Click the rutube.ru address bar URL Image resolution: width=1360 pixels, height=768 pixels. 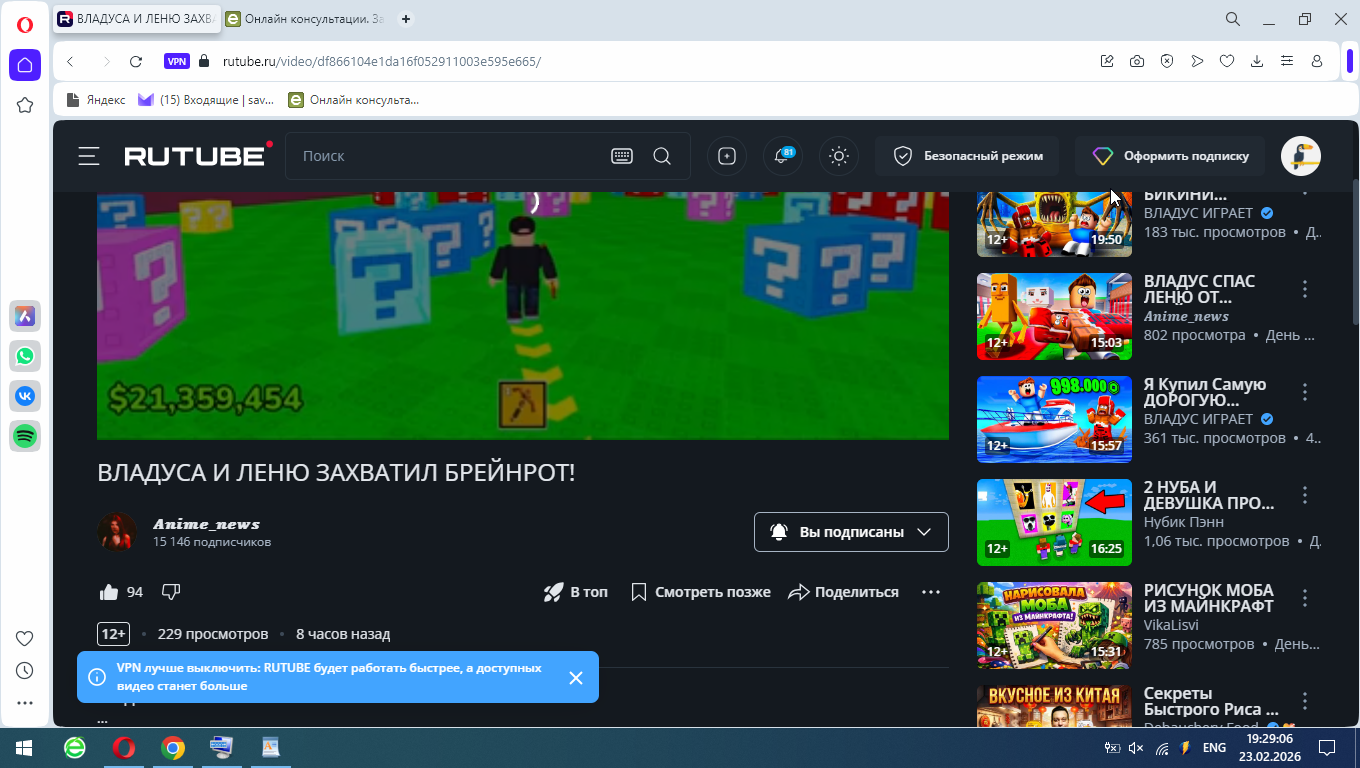[x=381, y=61]
